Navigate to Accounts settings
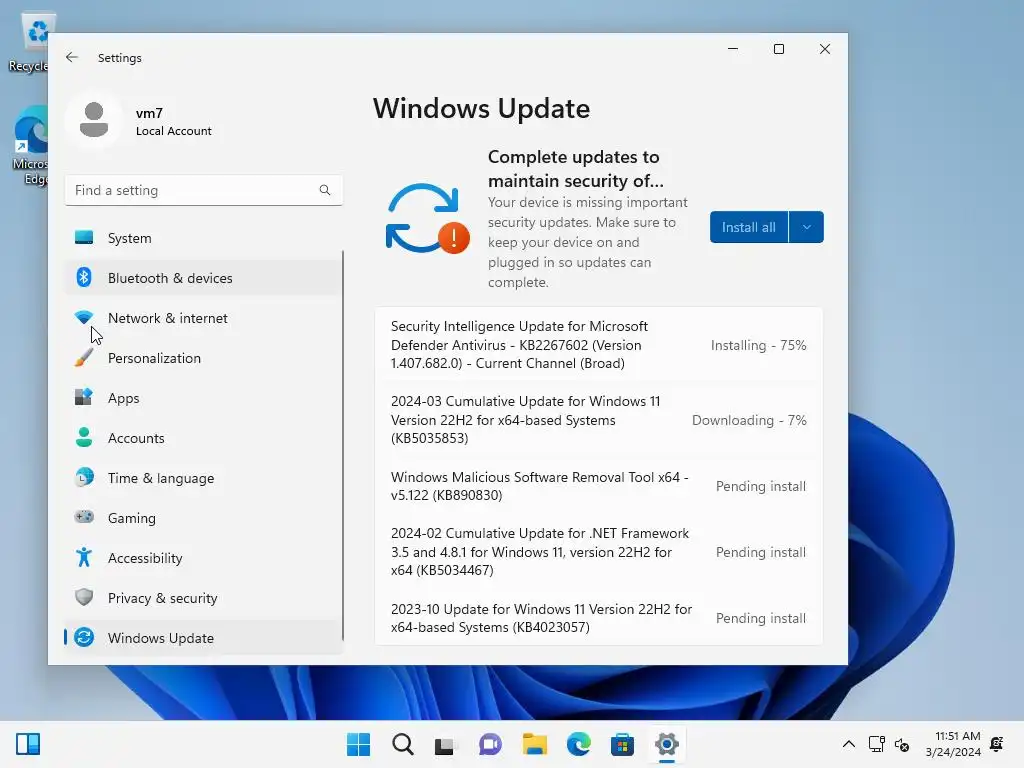 point(203,438)
